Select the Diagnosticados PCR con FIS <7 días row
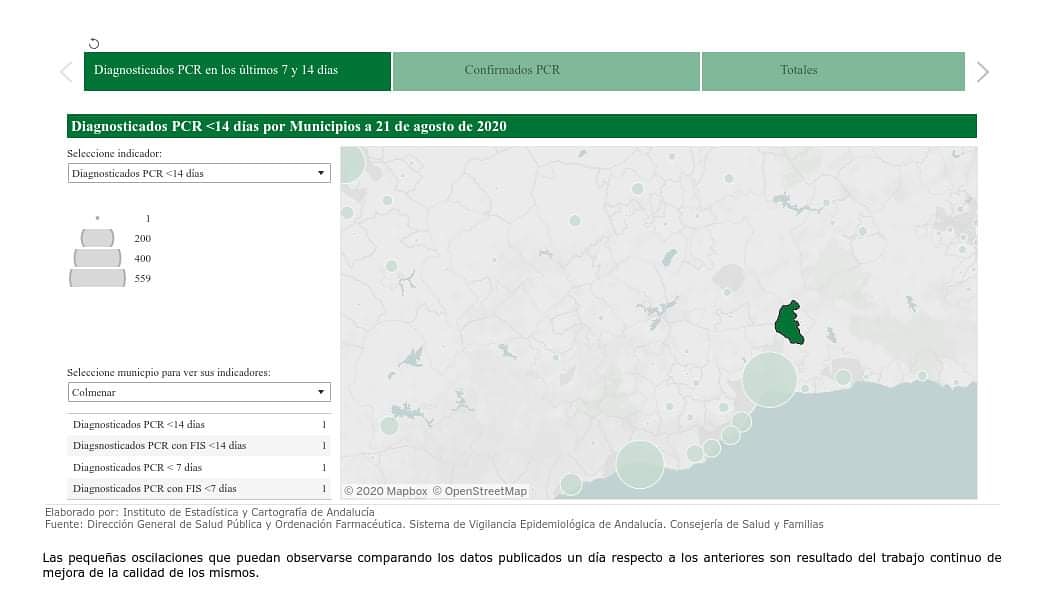 tap(199, 489)
